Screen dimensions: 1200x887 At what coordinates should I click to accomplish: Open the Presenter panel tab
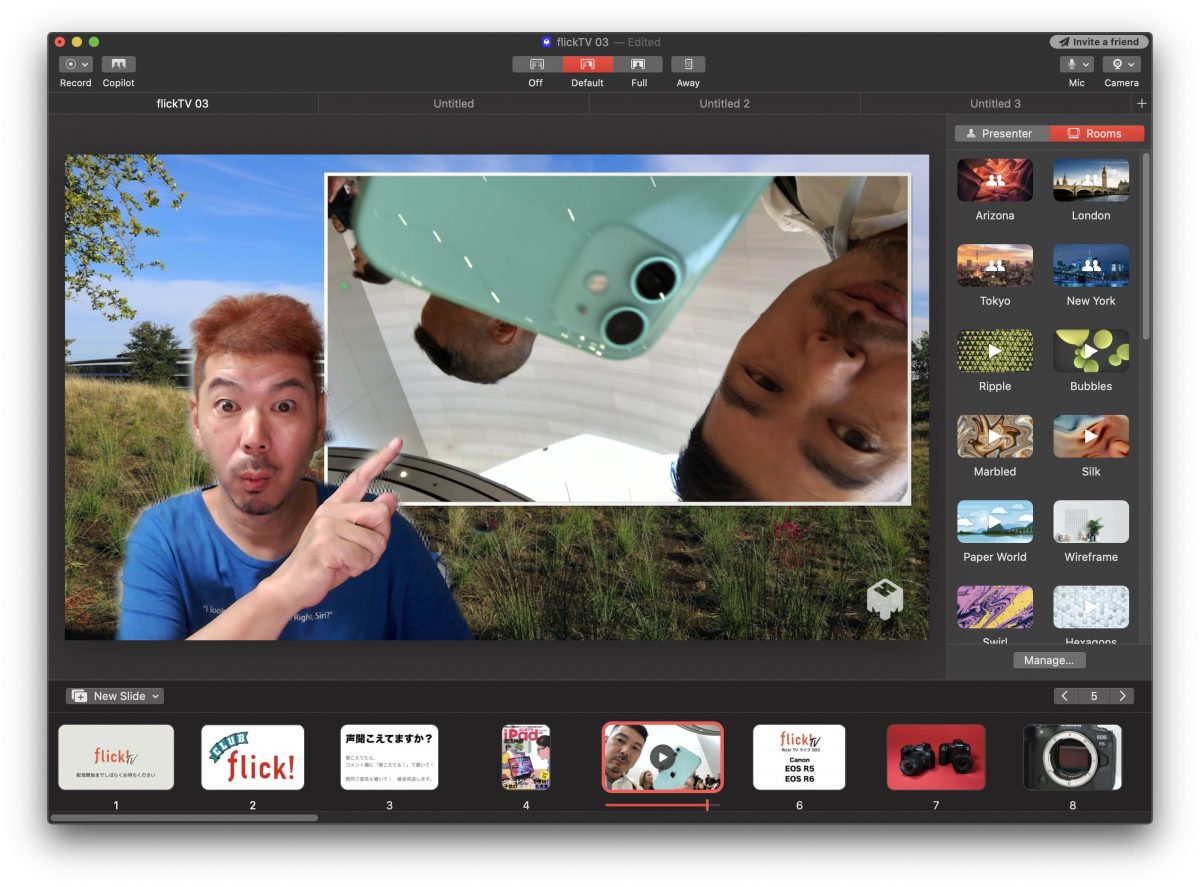(998, 133)
